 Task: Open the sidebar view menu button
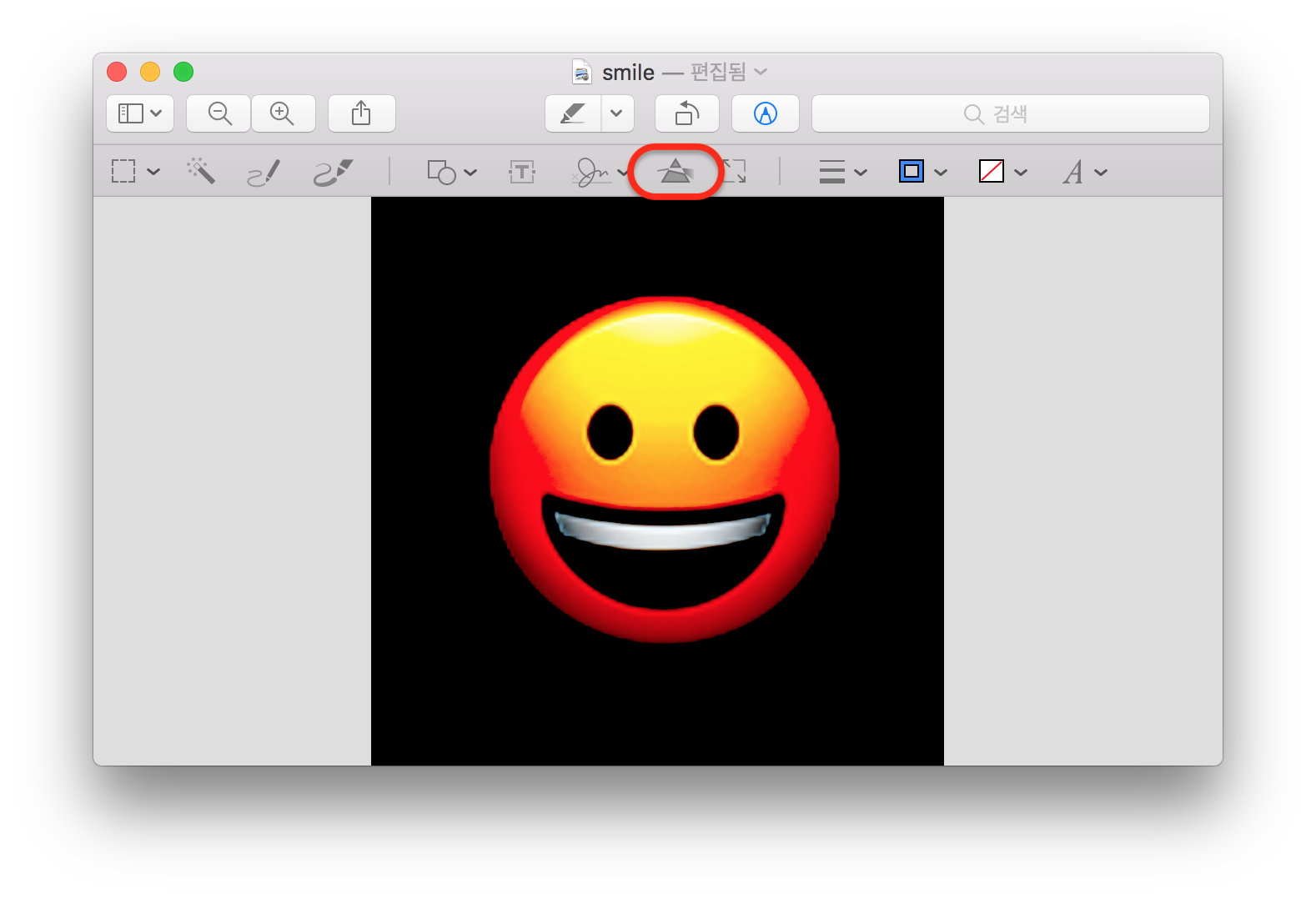point(140,113)
